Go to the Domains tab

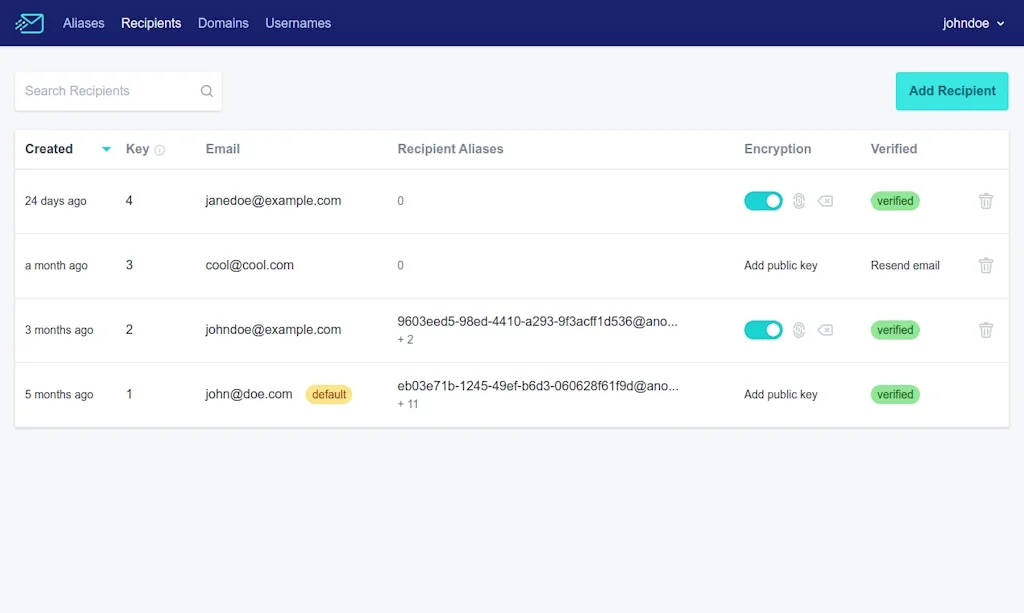pos(223,23)
